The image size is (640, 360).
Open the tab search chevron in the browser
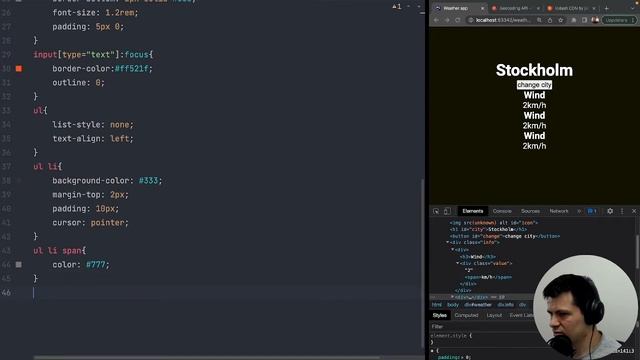tap(633, 8)
